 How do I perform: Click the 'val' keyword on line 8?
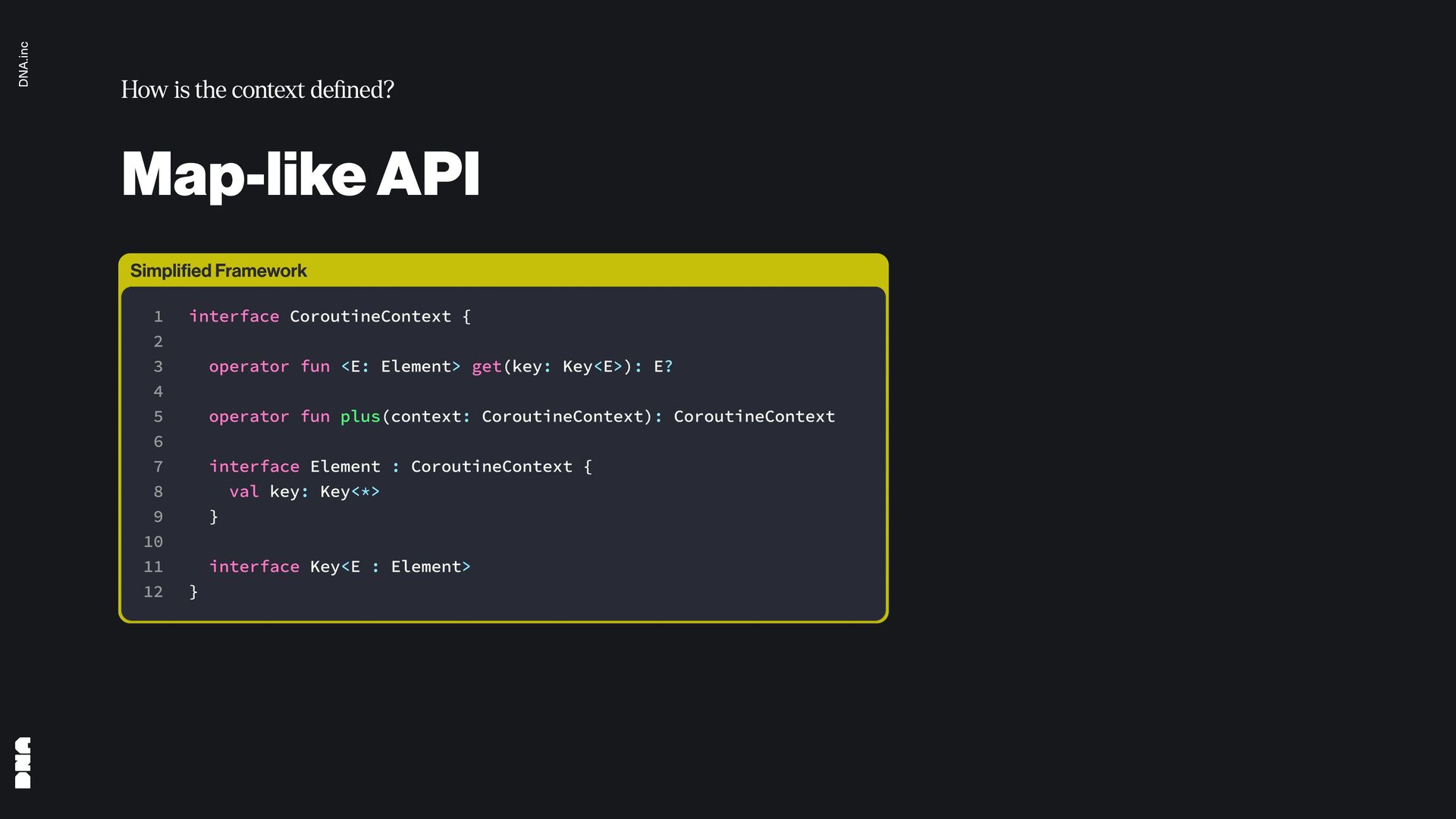click(243, 492)
